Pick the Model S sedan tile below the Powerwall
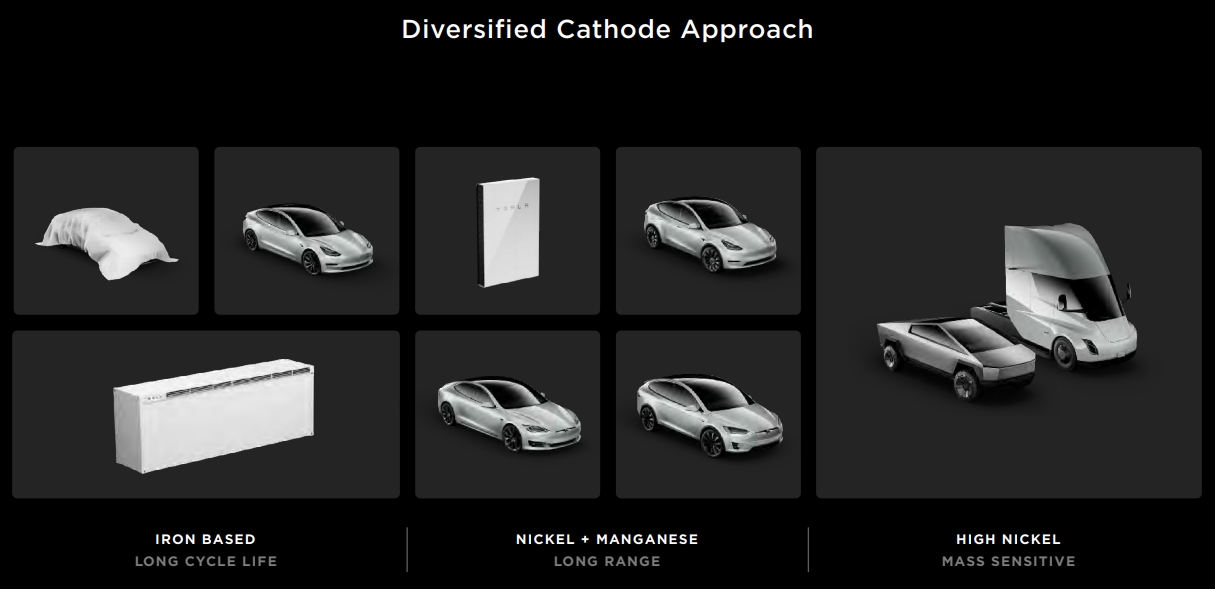This screenshot has width=1215, height=589. point(508,415)
